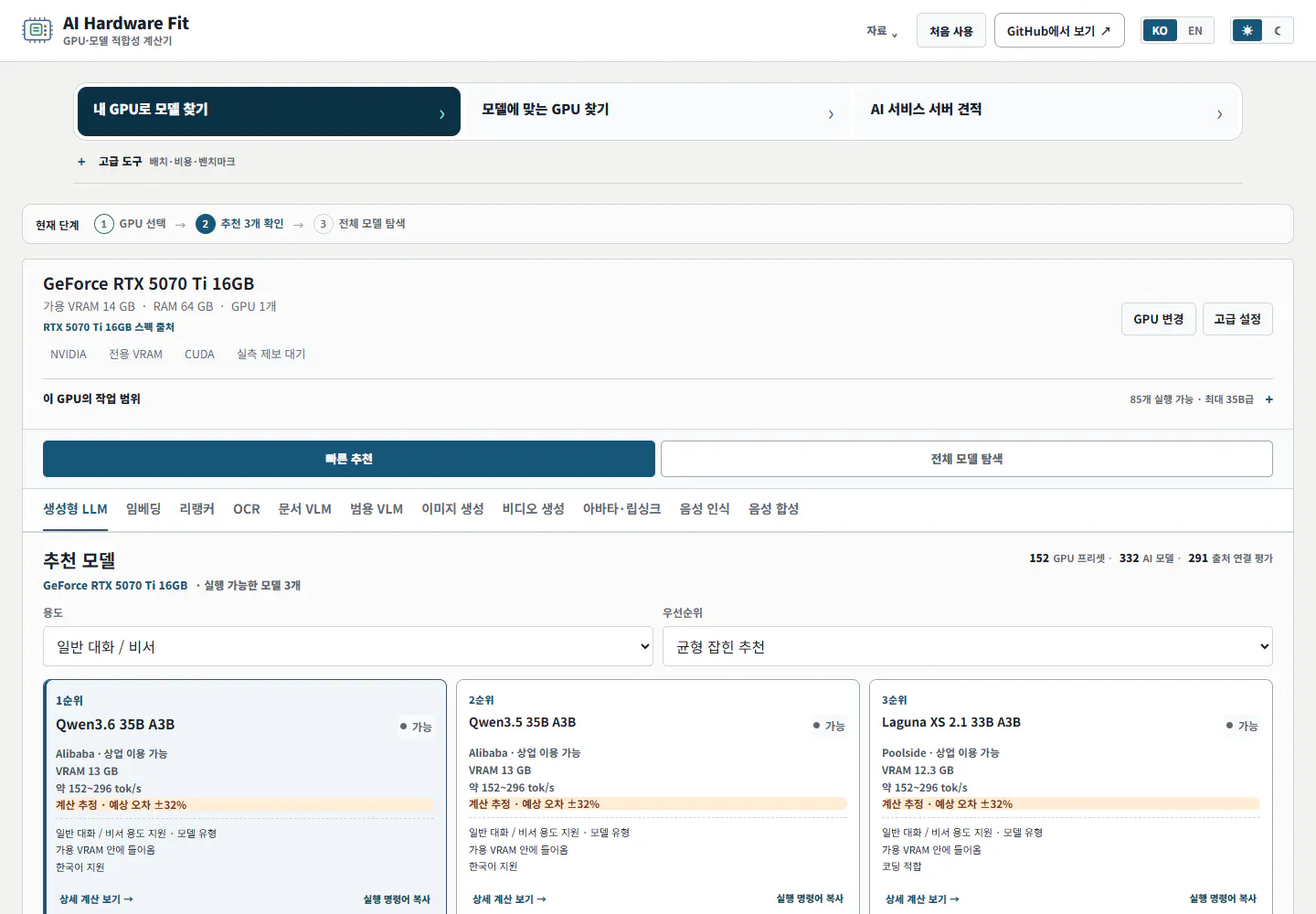Open the OCR tab

tap(247, 509)
